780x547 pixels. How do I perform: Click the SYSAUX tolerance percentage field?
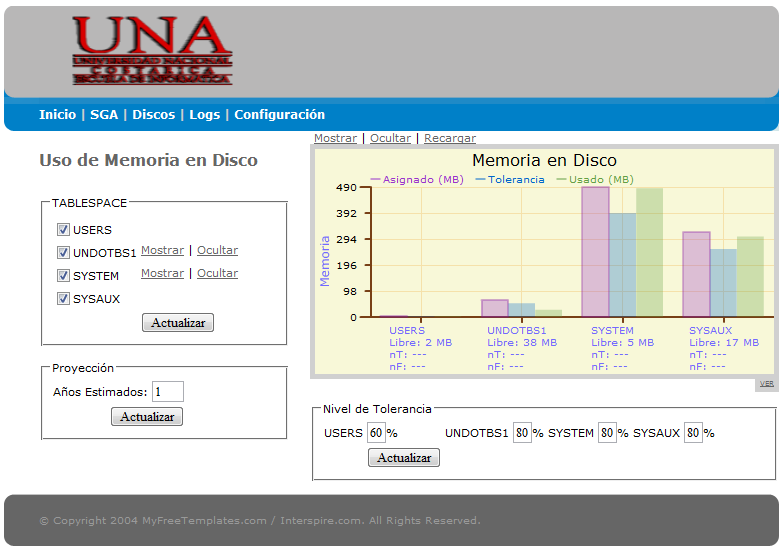[x=693, y=433]
